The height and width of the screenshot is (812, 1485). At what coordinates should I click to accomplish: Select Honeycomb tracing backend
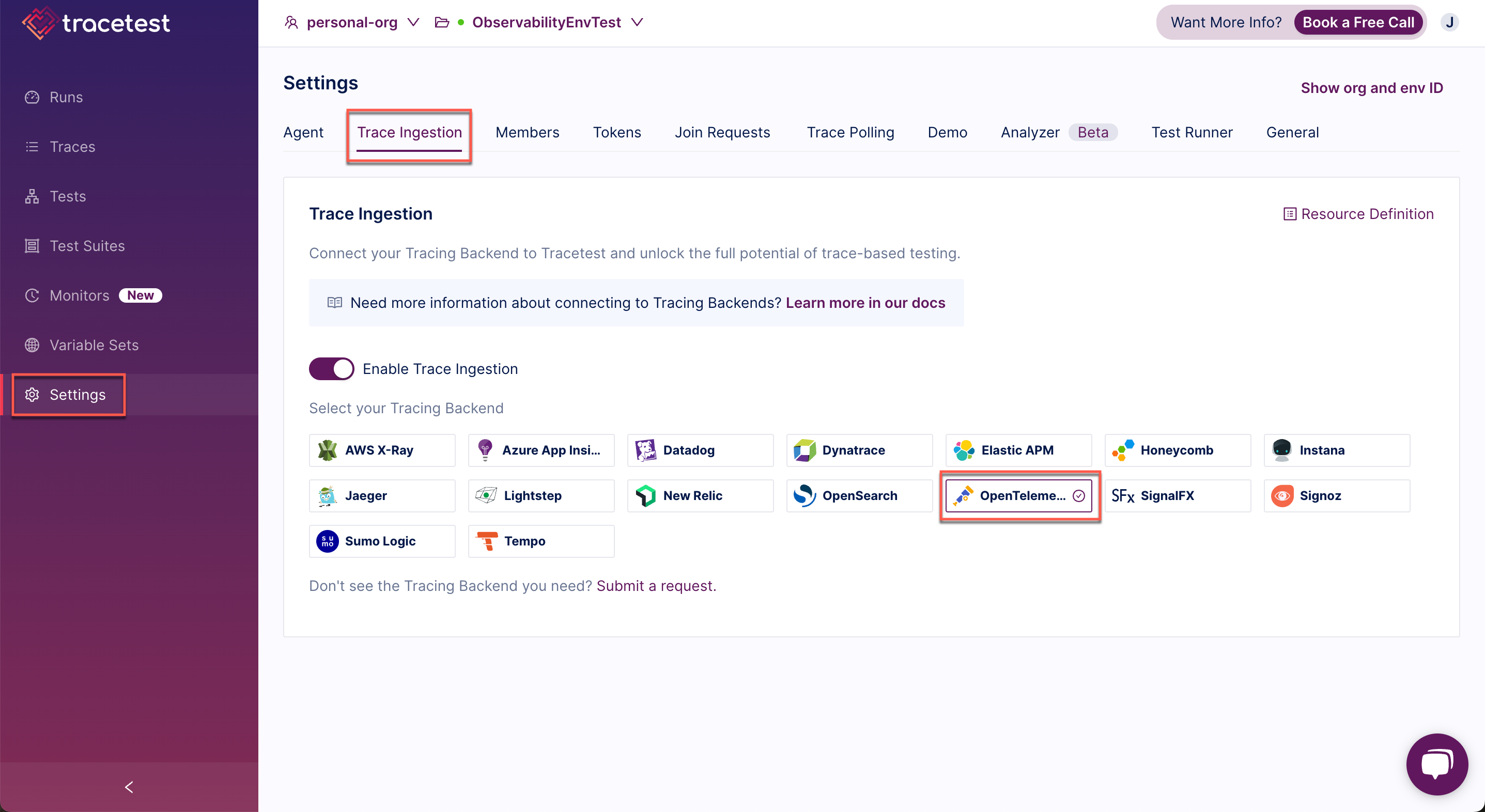1178,450
